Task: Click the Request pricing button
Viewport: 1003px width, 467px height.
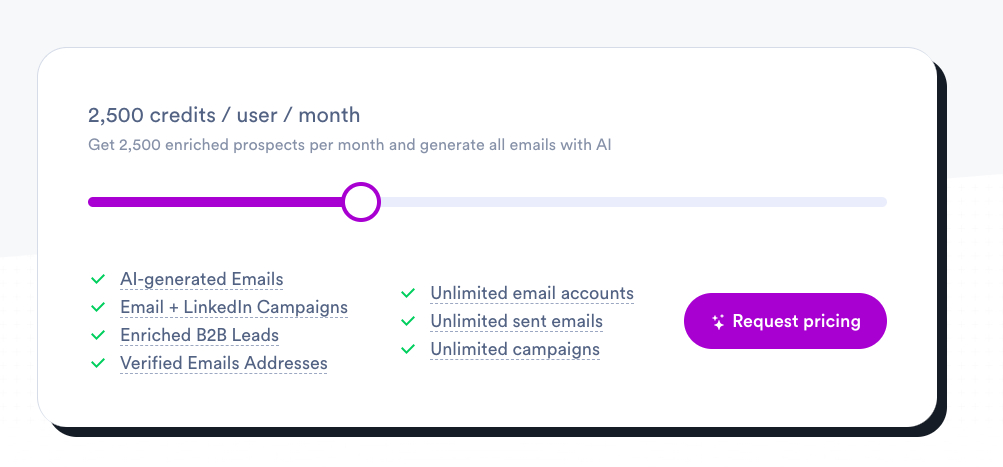Action: (x=786, y=321)
